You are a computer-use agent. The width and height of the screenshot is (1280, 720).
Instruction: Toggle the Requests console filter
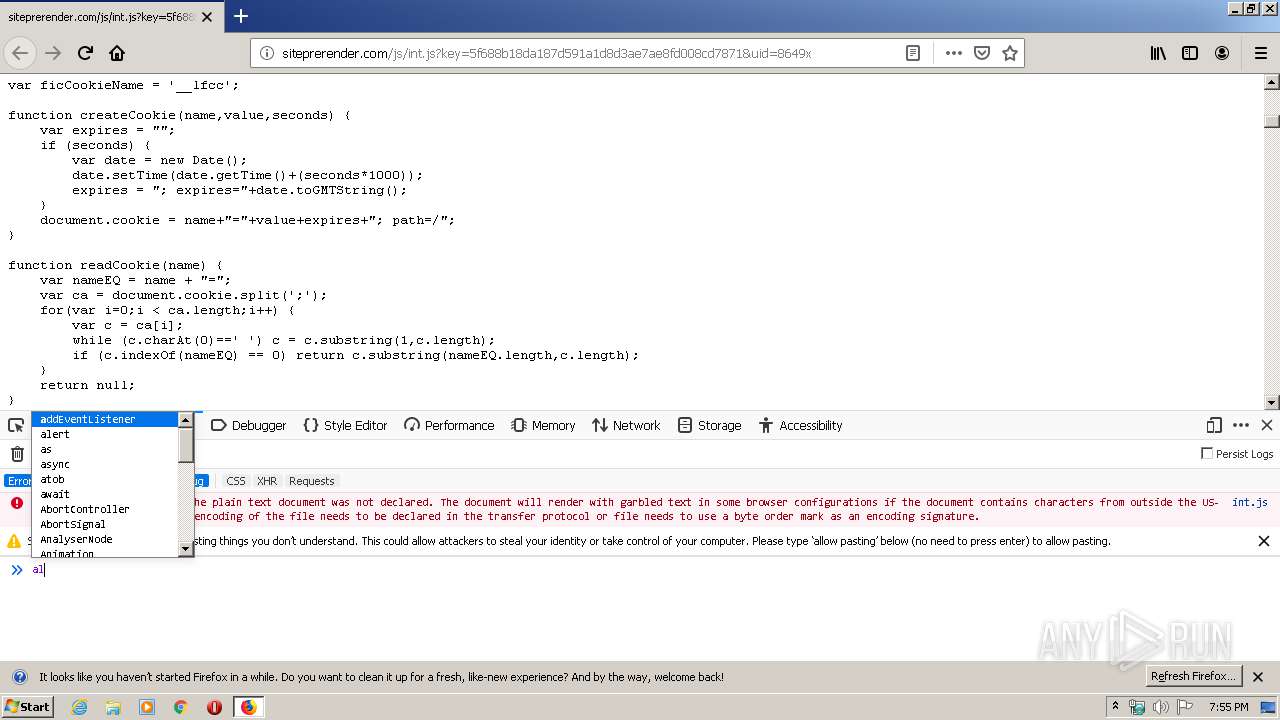pos(312,481)
